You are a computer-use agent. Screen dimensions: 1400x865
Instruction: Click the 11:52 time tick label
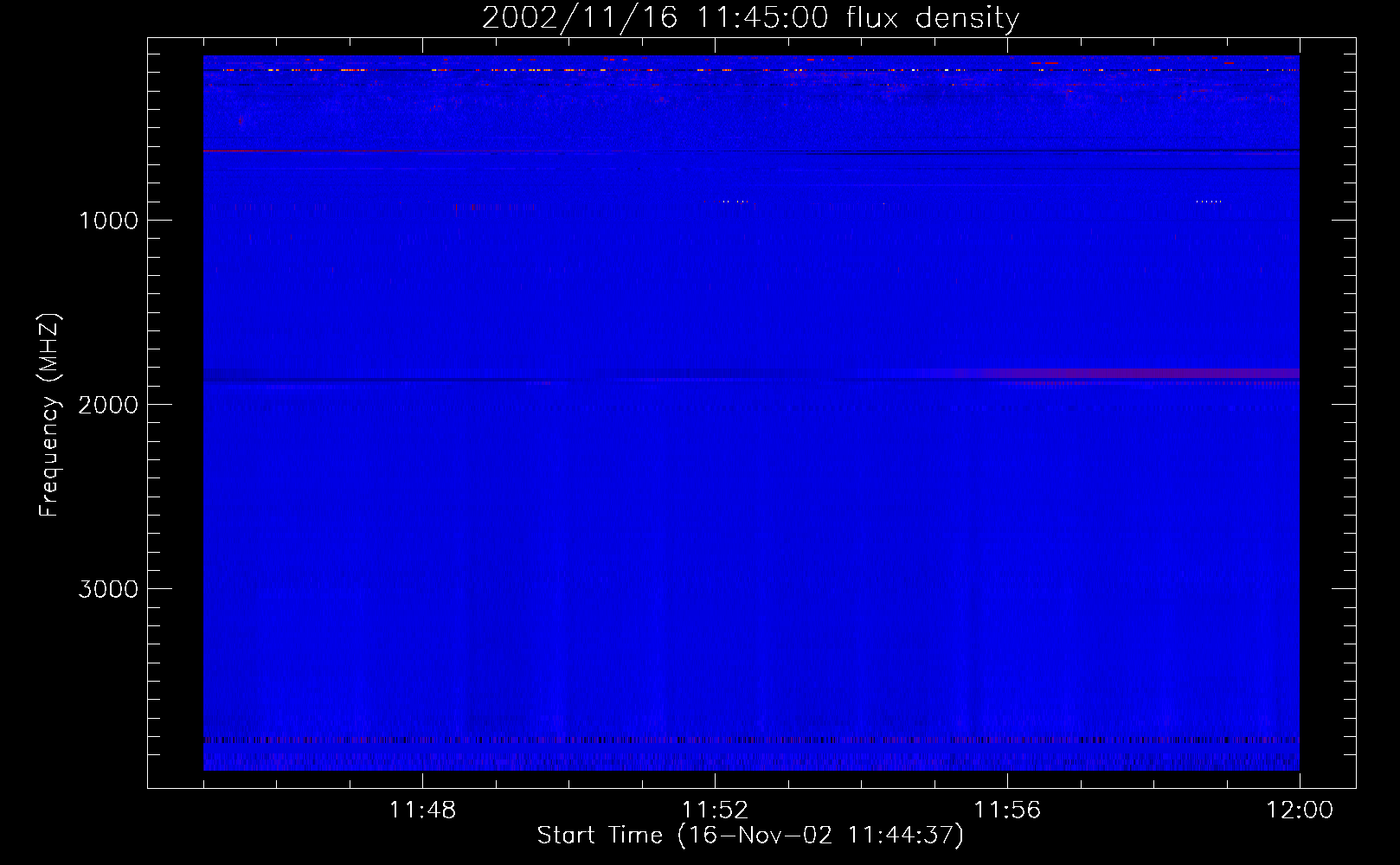pyautogui.click(x=715, y=811)
